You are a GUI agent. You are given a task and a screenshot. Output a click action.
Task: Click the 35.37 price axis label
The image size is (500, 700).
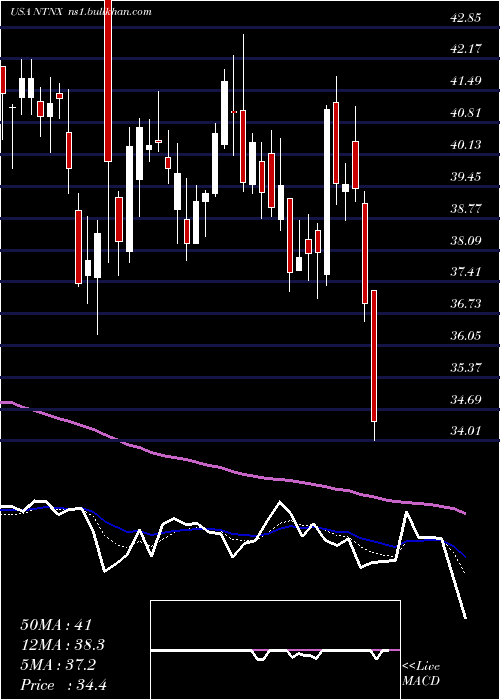pos(466,368)
